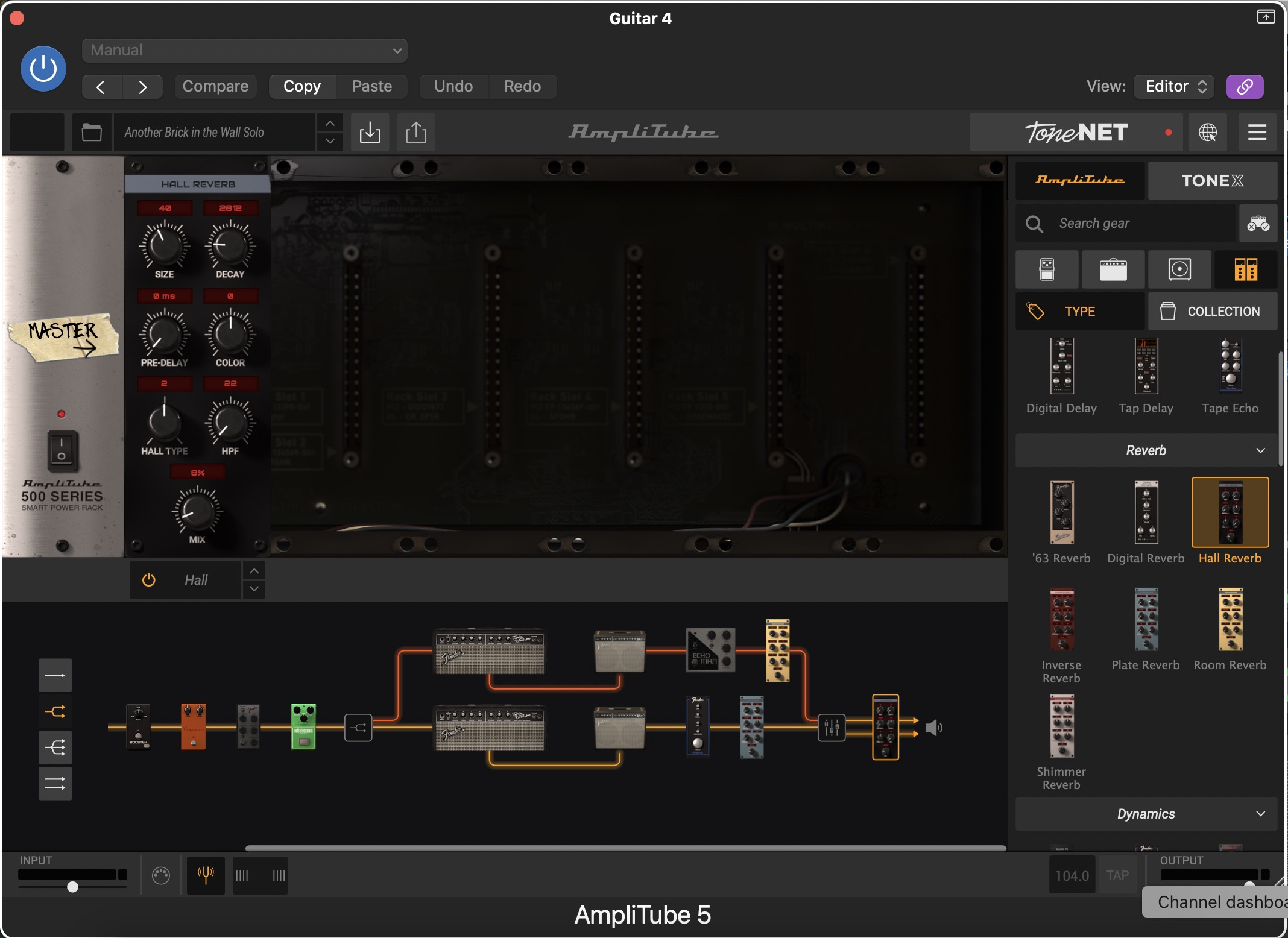Select the single serial signal chain layout
This screenshot has height=938, width=1288.
pos(55,675)
